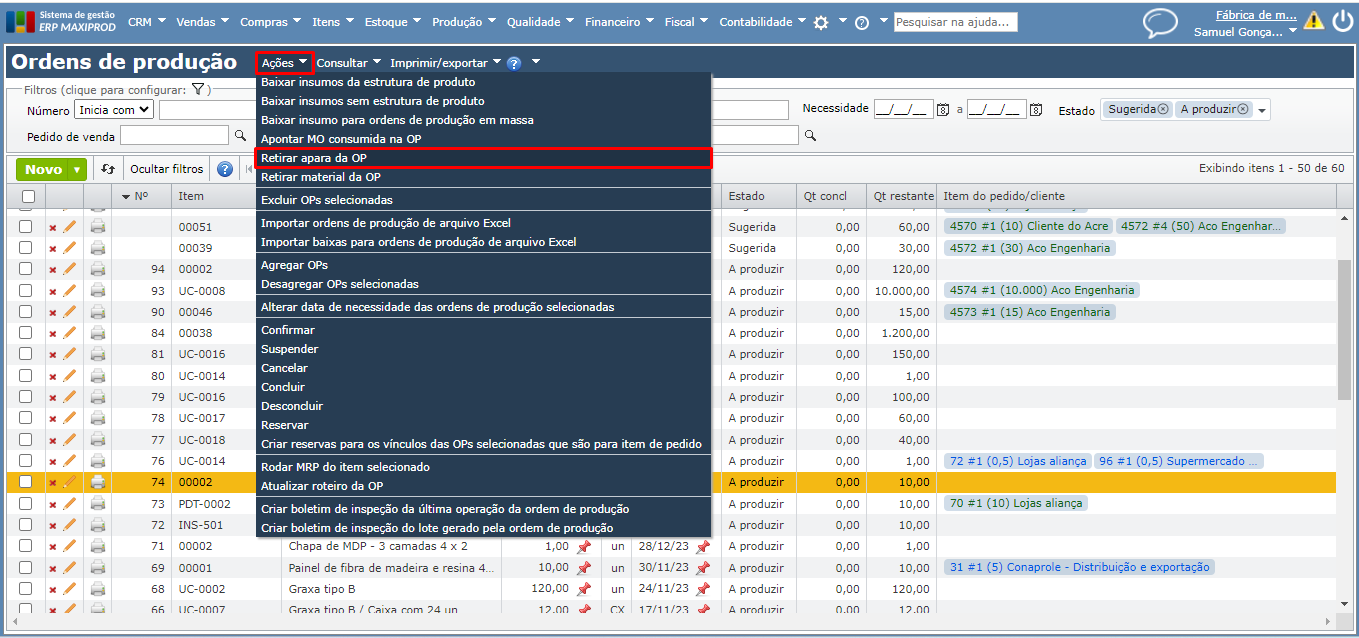Open the Número 'Inicia com' dropdown

[x=114, y=110]
